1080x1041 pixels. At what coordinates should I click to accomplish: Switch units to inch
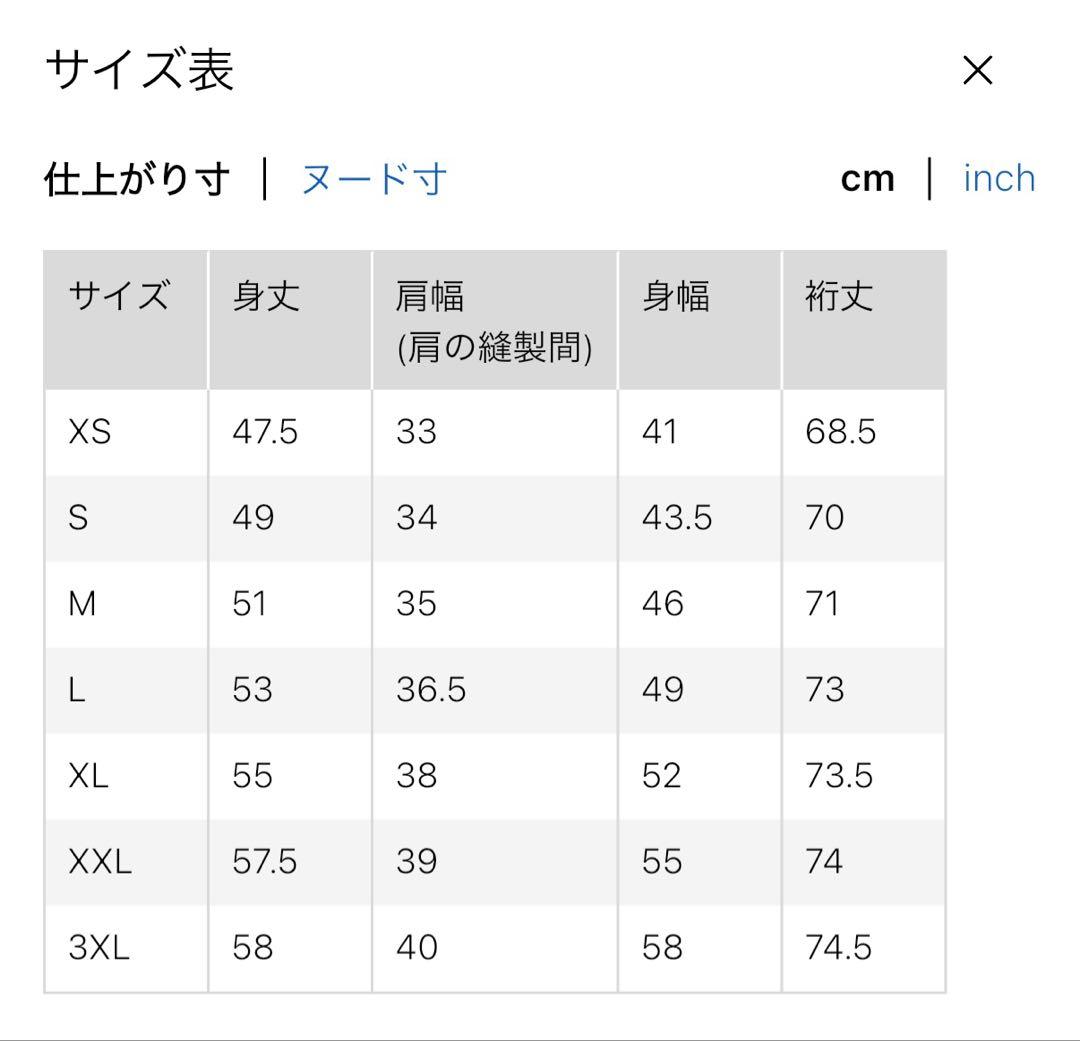click(999, 178)
